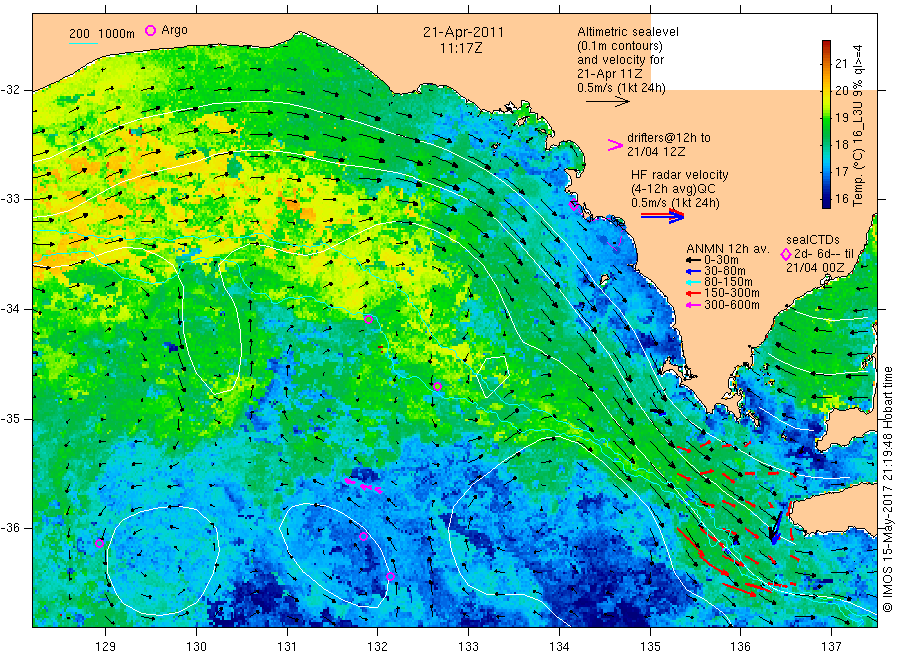Click dark red top of color bar
Image resolution: width=900 pixels, height=660 pixels.
(826, 44)
